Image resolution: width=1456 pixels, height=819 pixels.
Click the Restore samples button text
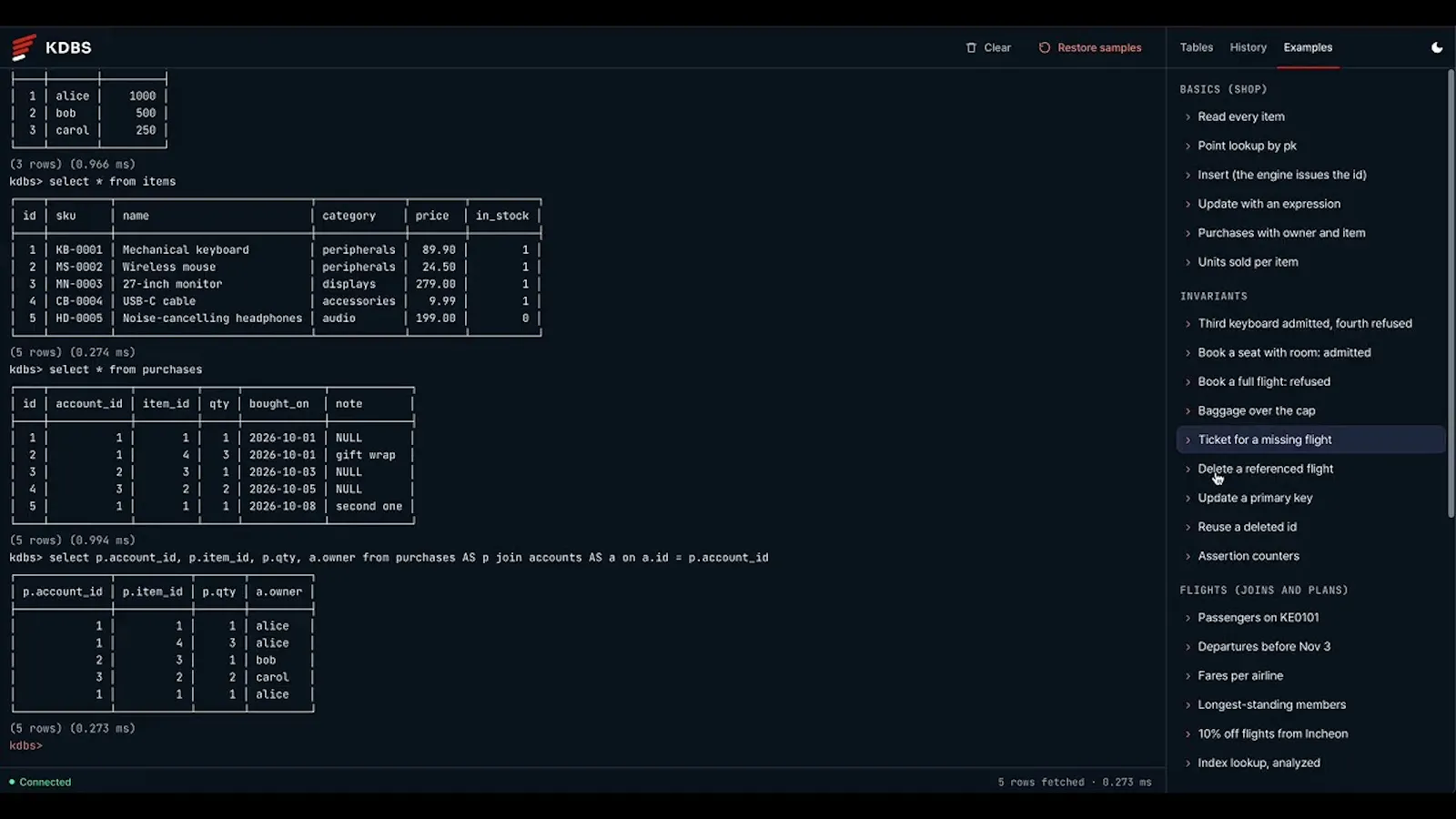pos(1099,47)
